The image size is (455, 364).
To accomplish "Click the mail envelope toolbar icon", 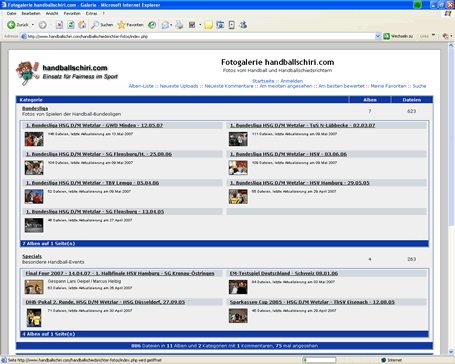I will coord(165,25).
